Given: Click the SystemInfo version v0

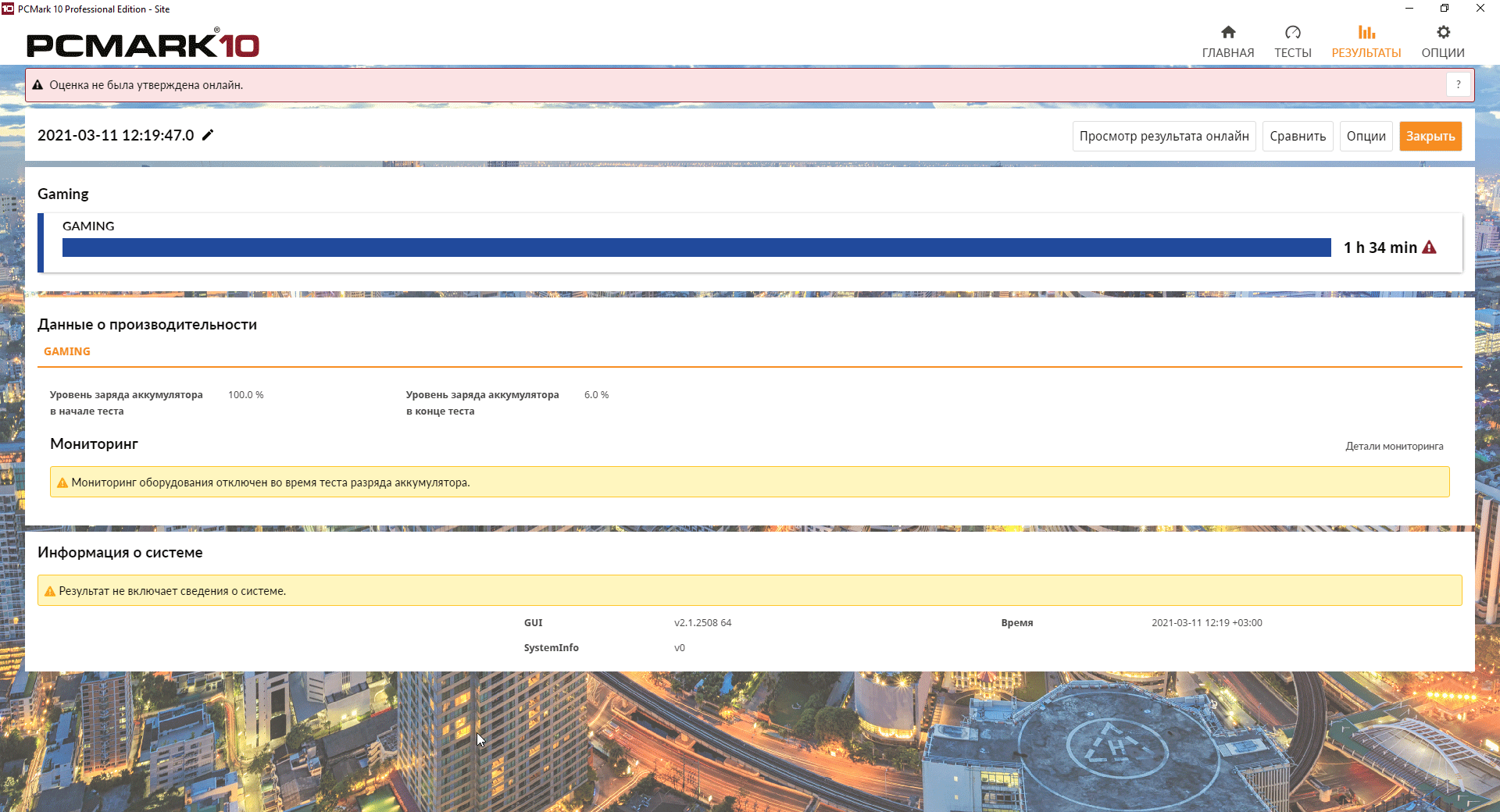Looking at the screenshot, I should click(680, 648).
